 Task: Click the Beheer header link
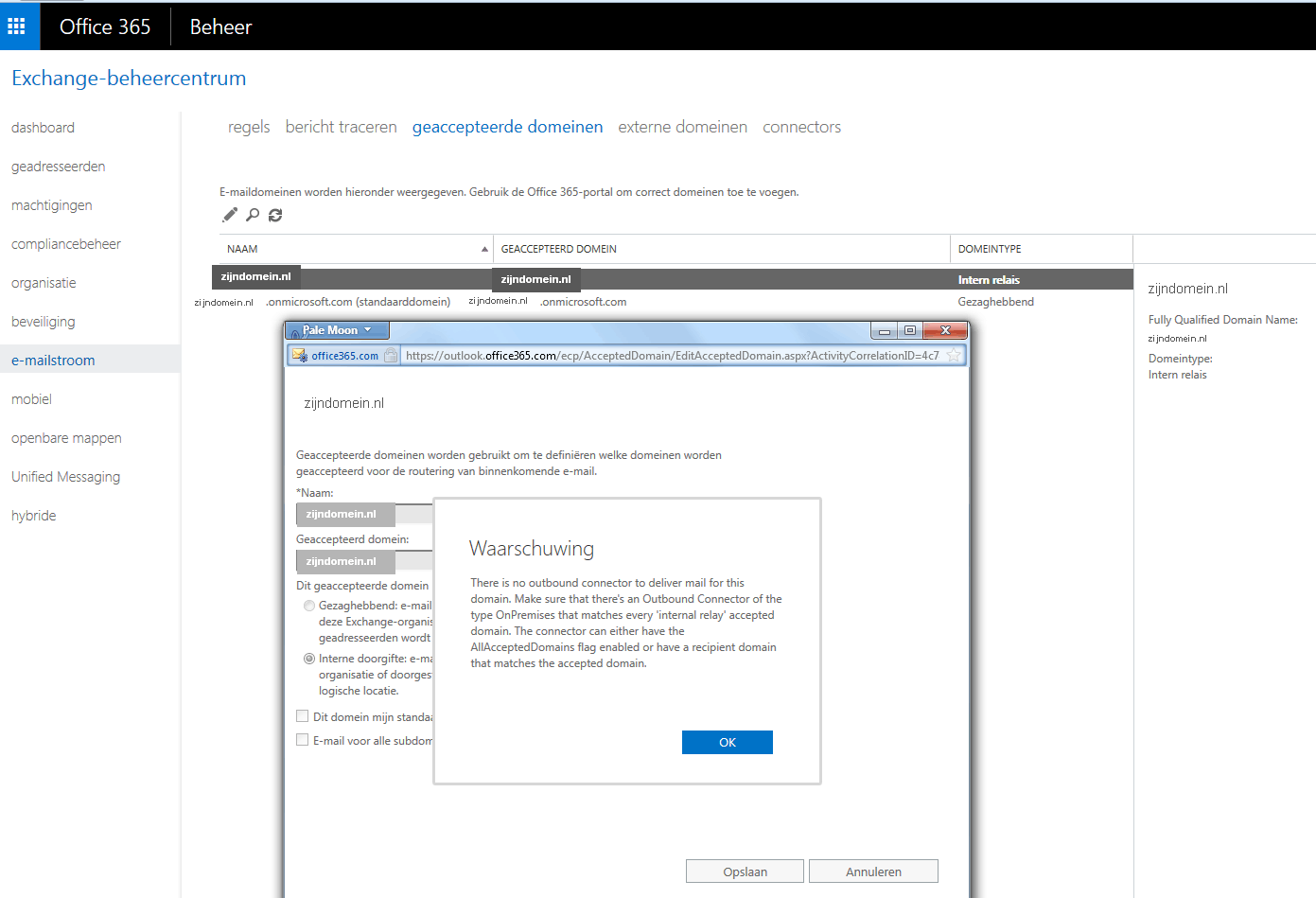[220, 26]
